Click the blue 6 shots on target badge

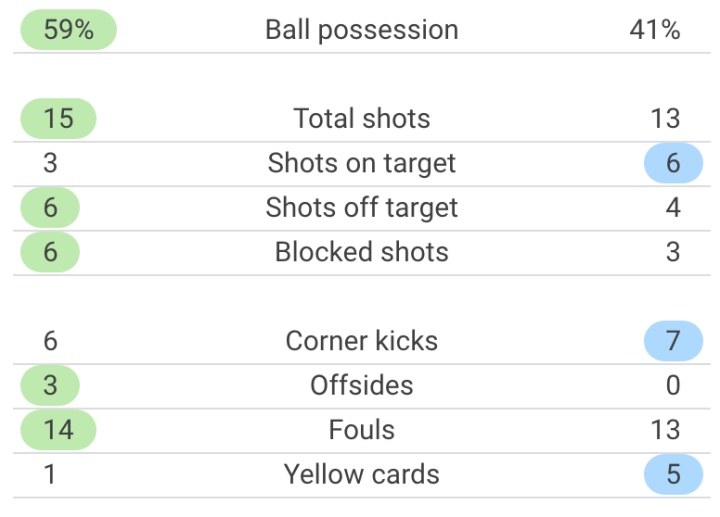point(673,164)
